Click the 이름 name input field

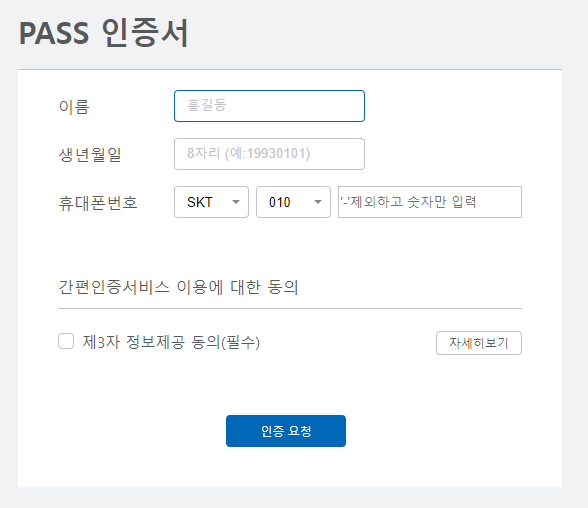coord(269,106)
